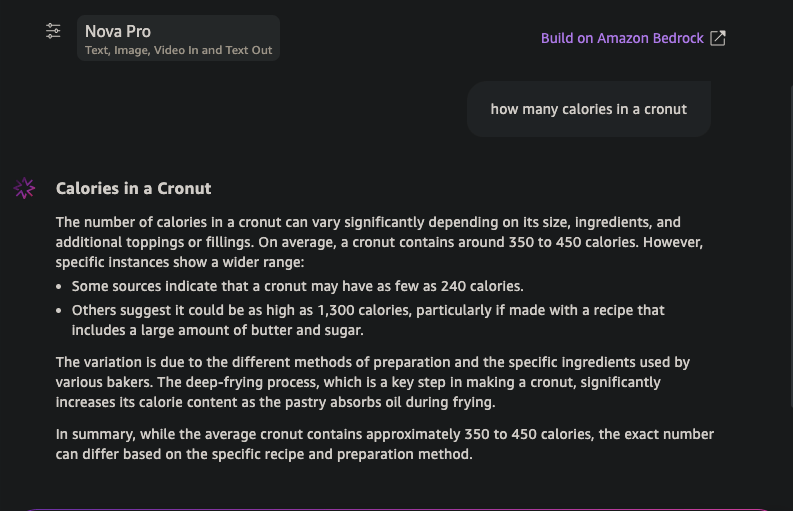This screenshot has height=511, width=793.
Task: Expand the Nova Pro model selector
Action: [x=178, y=38]
